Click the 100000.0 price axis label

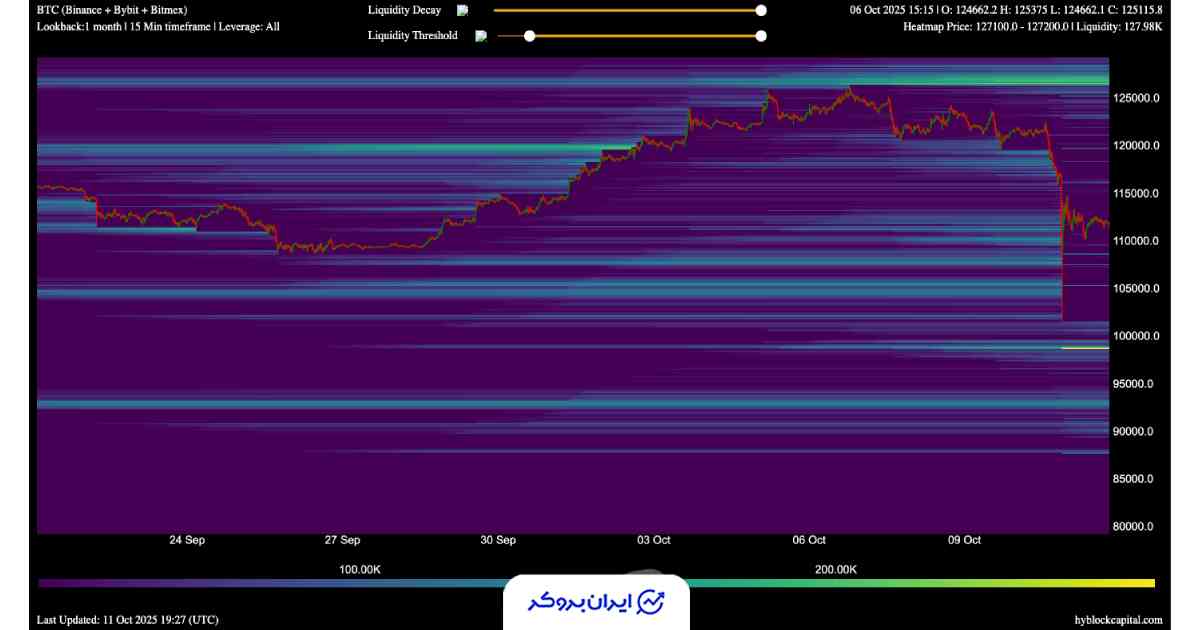coord(1136,336)
